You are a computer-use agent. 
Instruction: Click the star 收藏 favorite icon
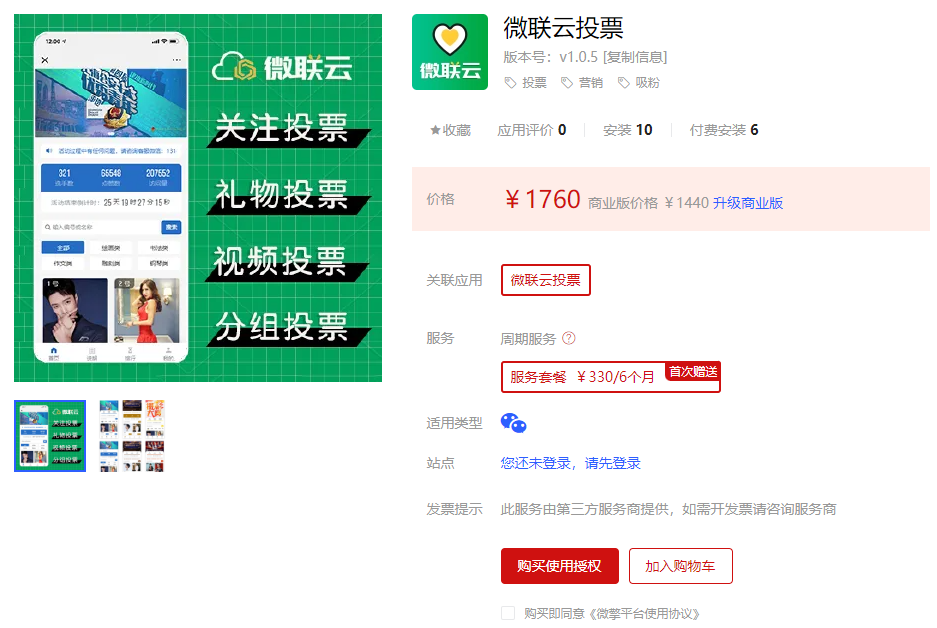pos(435,130)
